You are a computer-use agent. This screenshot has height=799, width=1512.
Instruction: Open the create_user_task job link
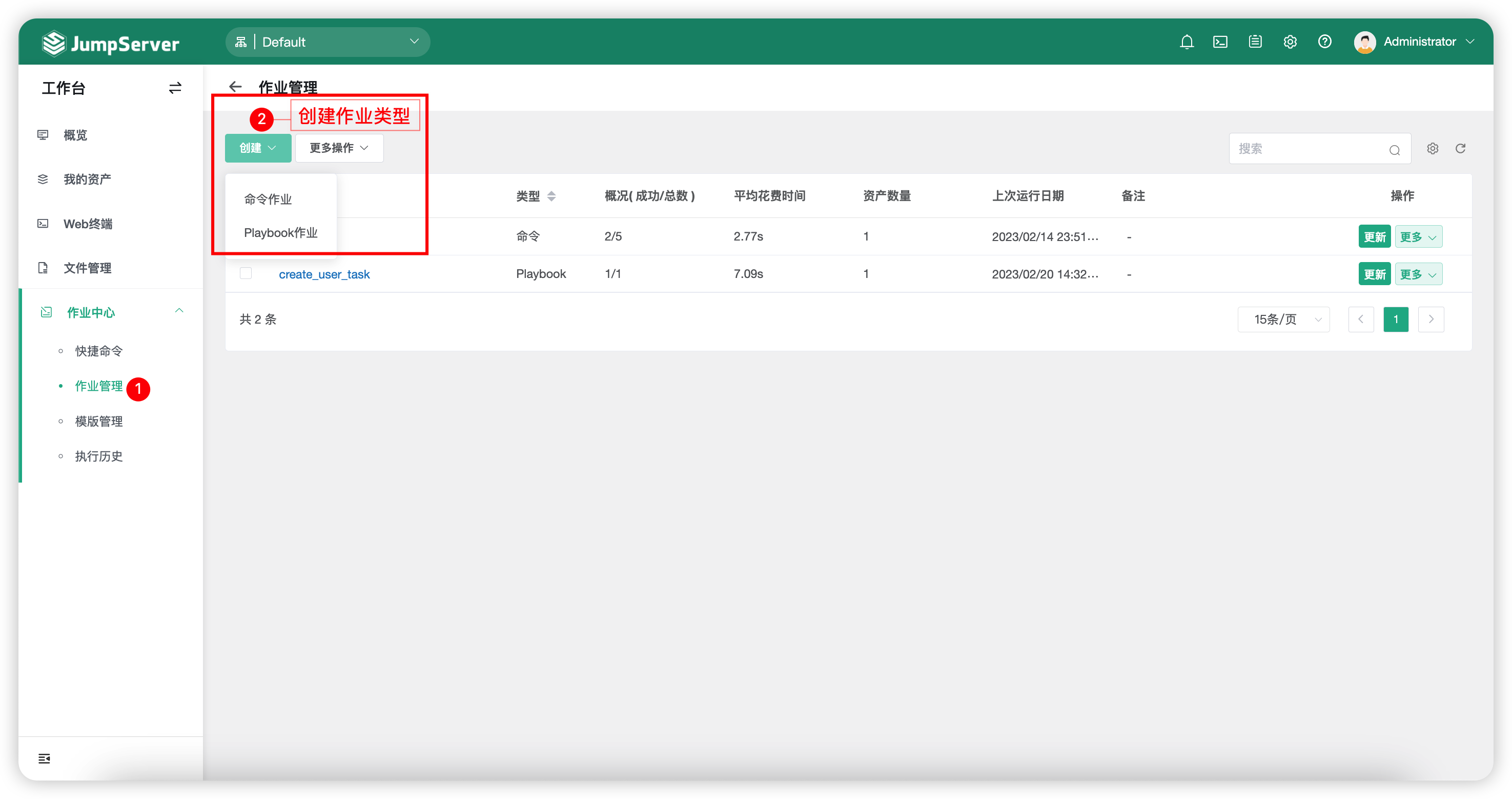tap(324, 274)
